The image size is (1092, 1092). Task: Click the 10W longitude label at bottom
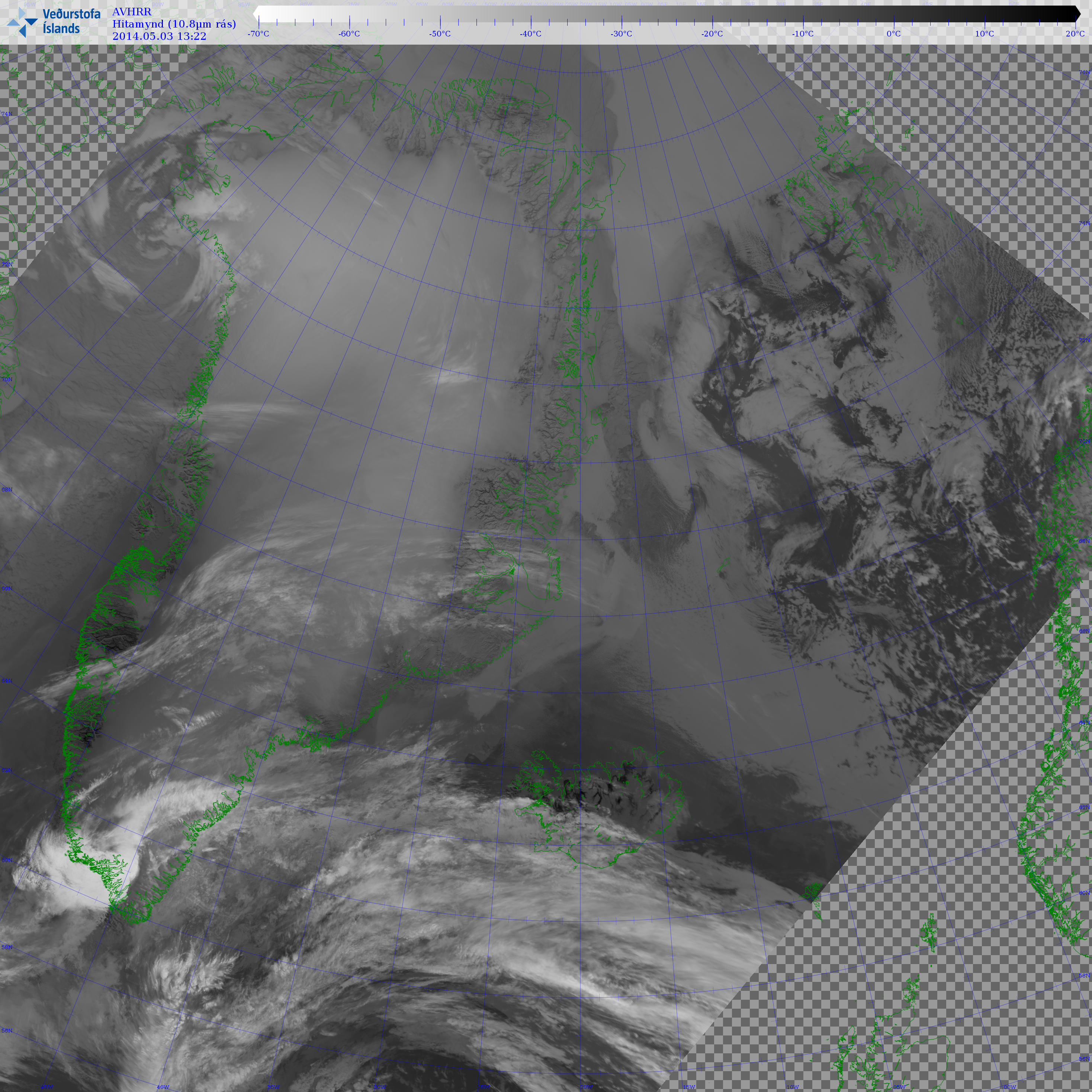point(793,1087)
